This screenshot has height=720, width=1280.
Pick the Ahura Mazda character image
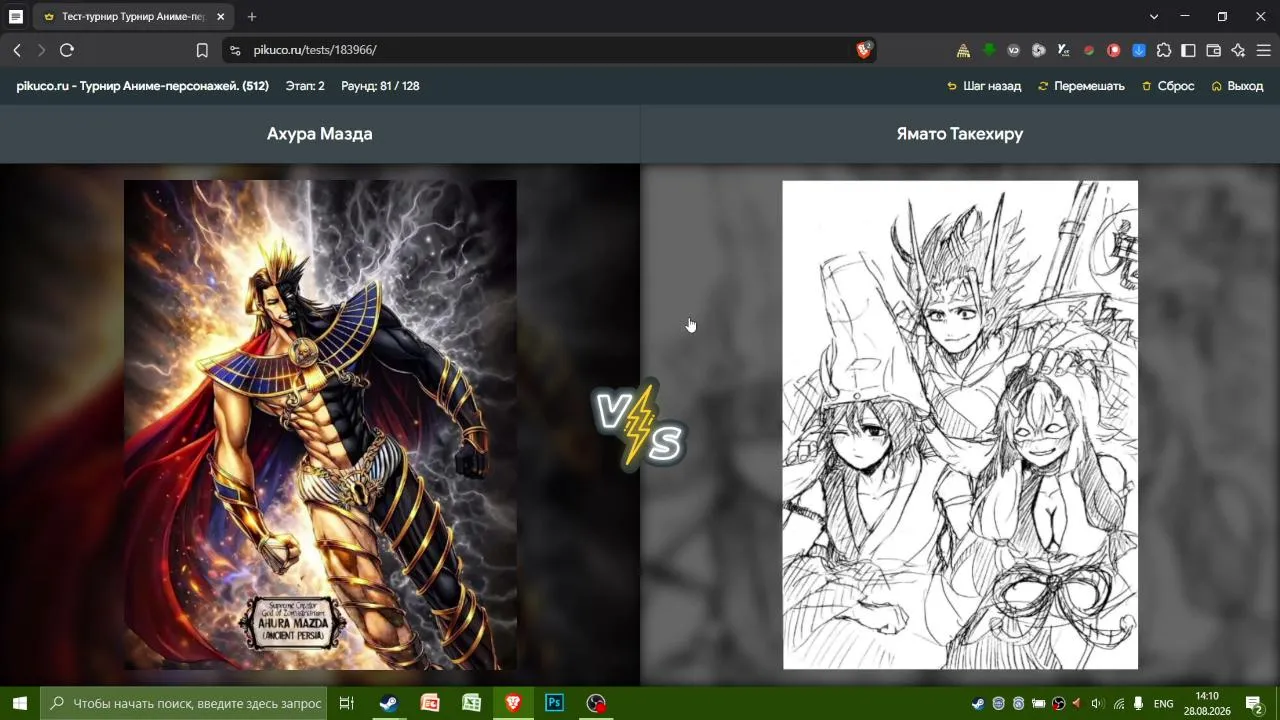pyautogui.click(x=320, y=425)
